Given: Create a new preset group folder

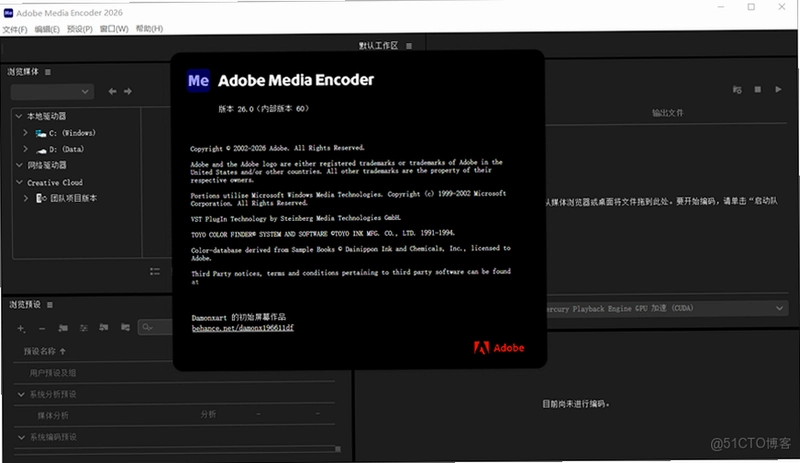Looking at the screenshot, I should click(x=63, y=328).
